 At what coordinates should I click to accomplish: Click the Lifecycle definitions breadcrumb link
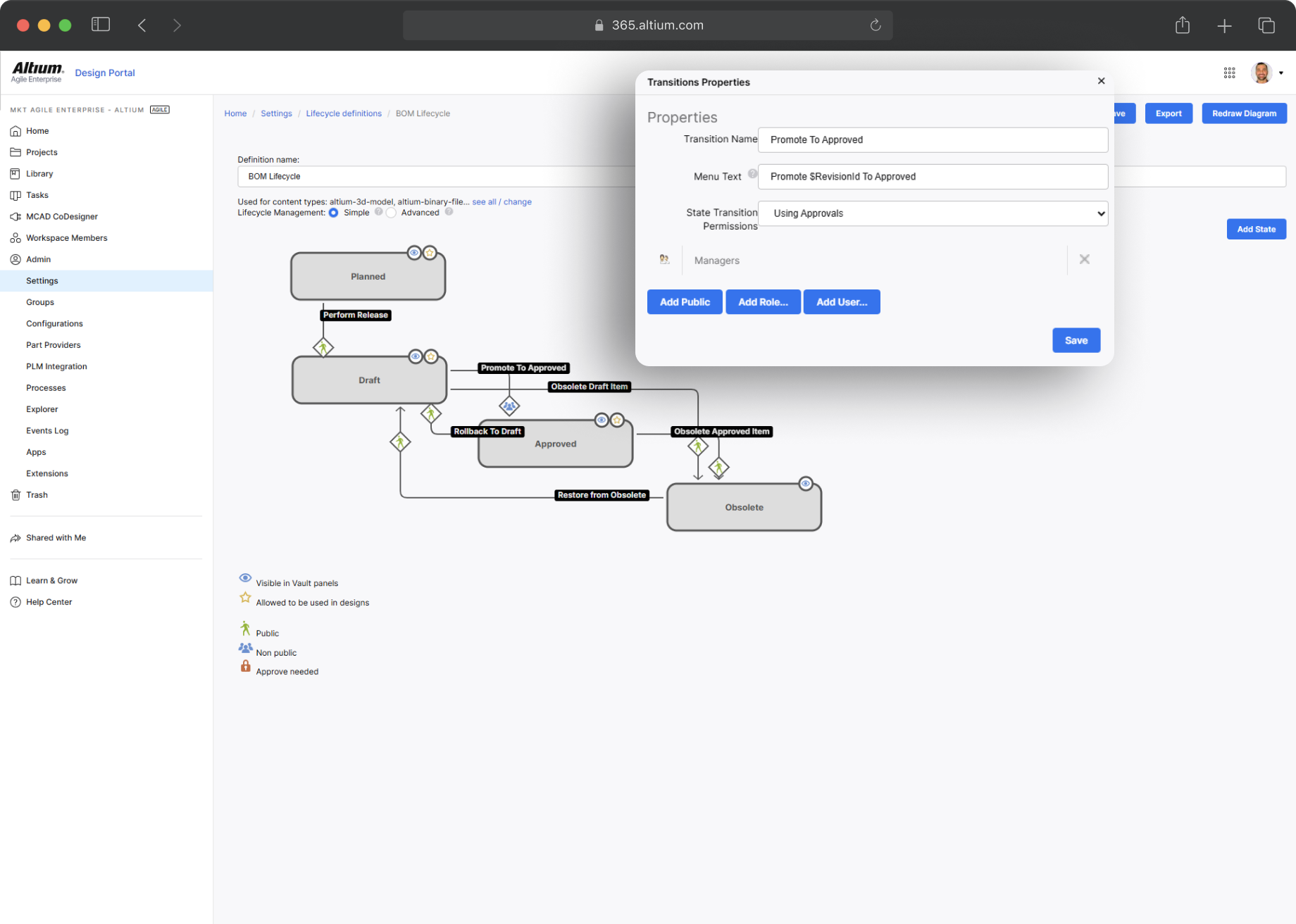[344, 113]
